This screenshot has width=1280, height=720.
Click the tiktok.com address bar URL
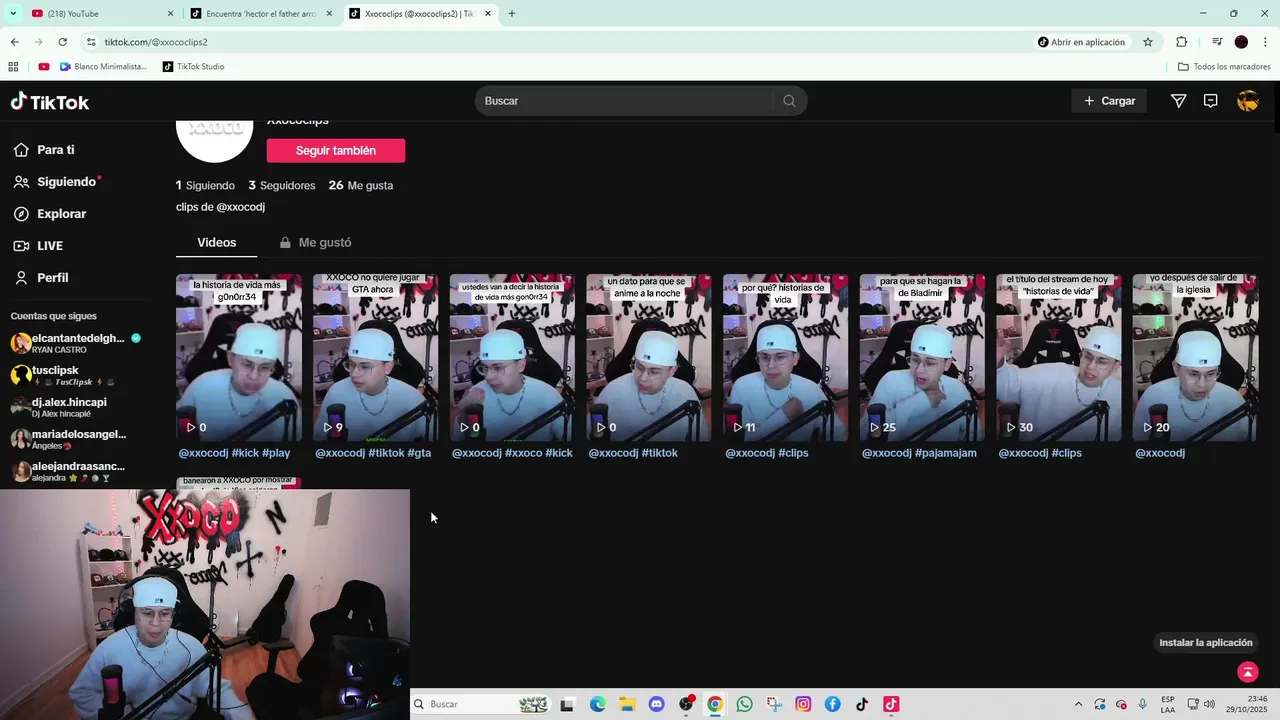pos(156,42)
